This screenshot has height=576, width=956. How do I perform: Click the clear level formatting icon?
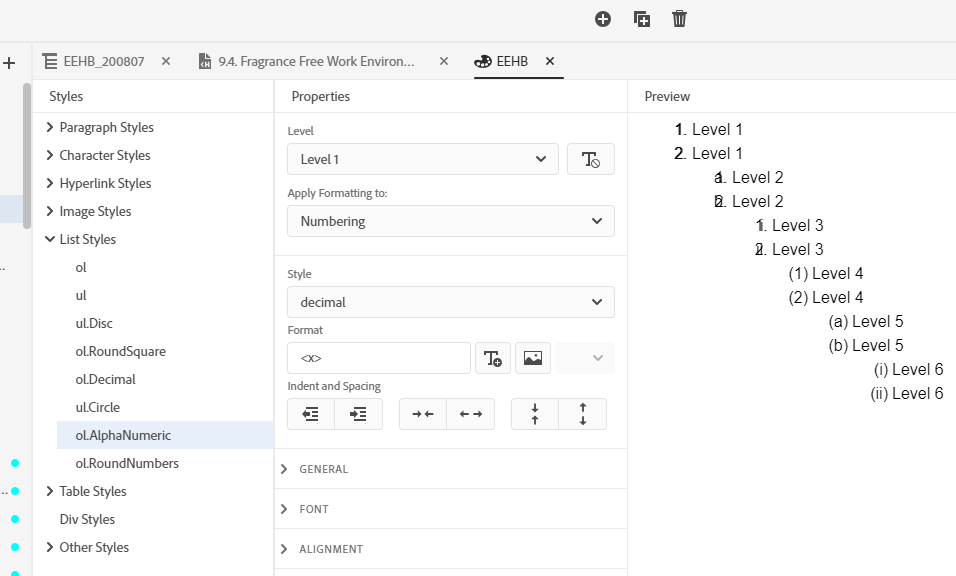pyautogui.click(x=590, y=159)
